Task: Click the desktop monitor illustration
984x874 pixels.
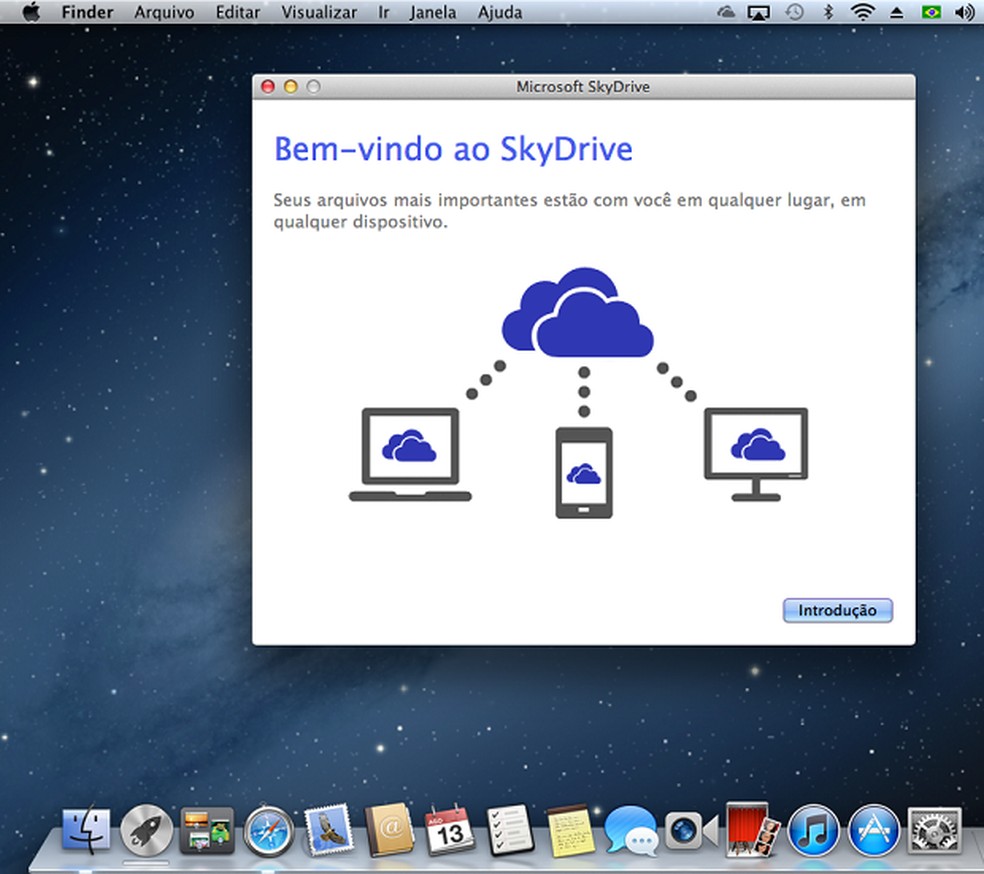Action: coord(756,454)
